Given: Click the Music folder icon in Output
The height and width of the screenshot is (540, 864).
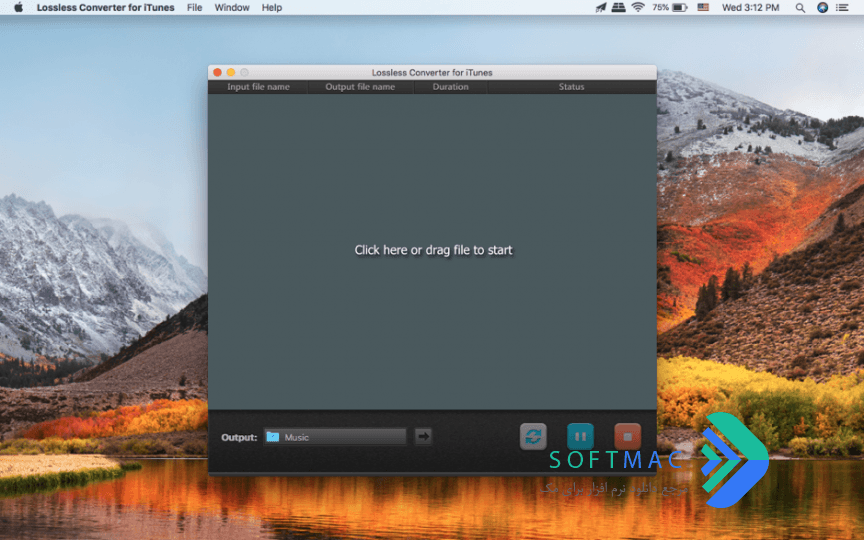Looking at the screenshot, I should pos(273,437).
